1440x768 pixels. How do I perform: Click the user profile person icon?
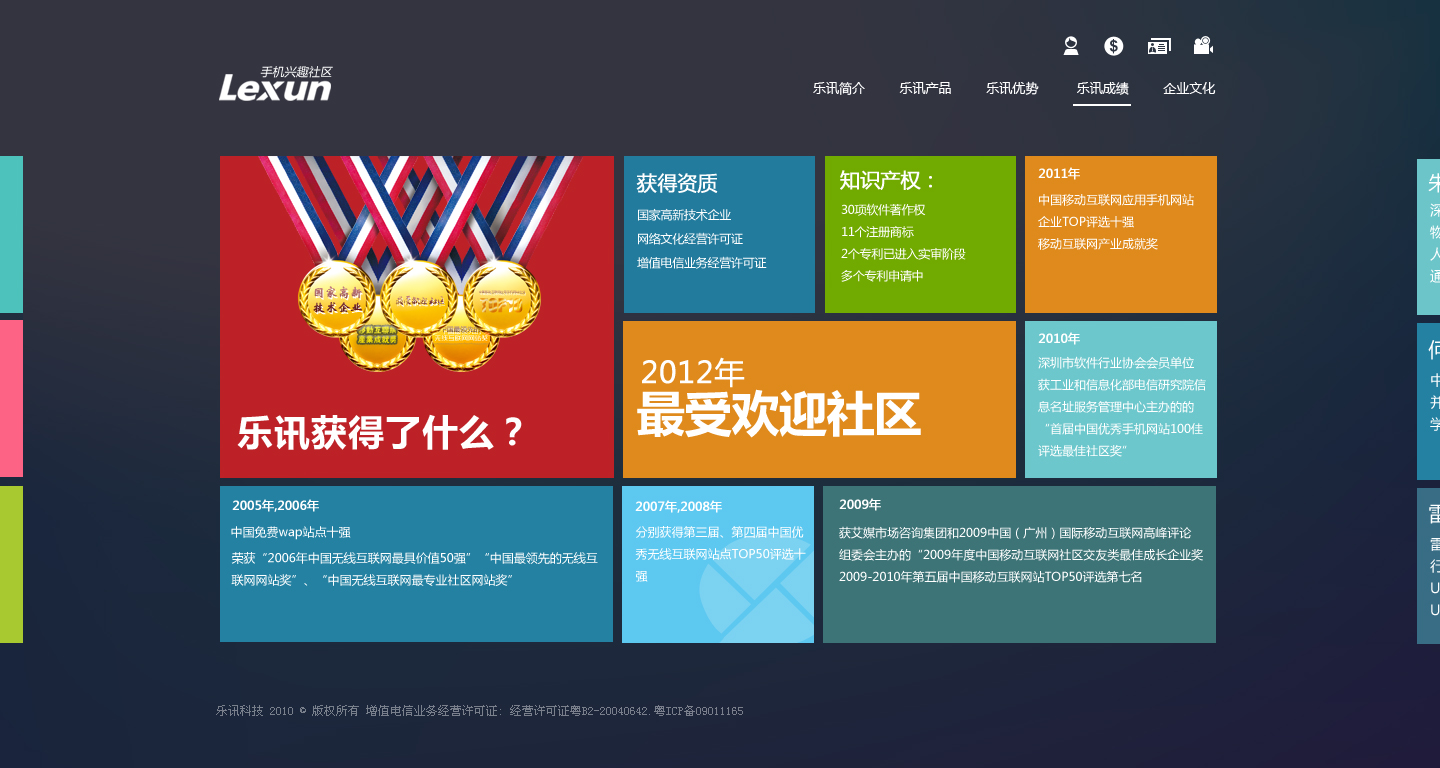[x=1071, y=46]
